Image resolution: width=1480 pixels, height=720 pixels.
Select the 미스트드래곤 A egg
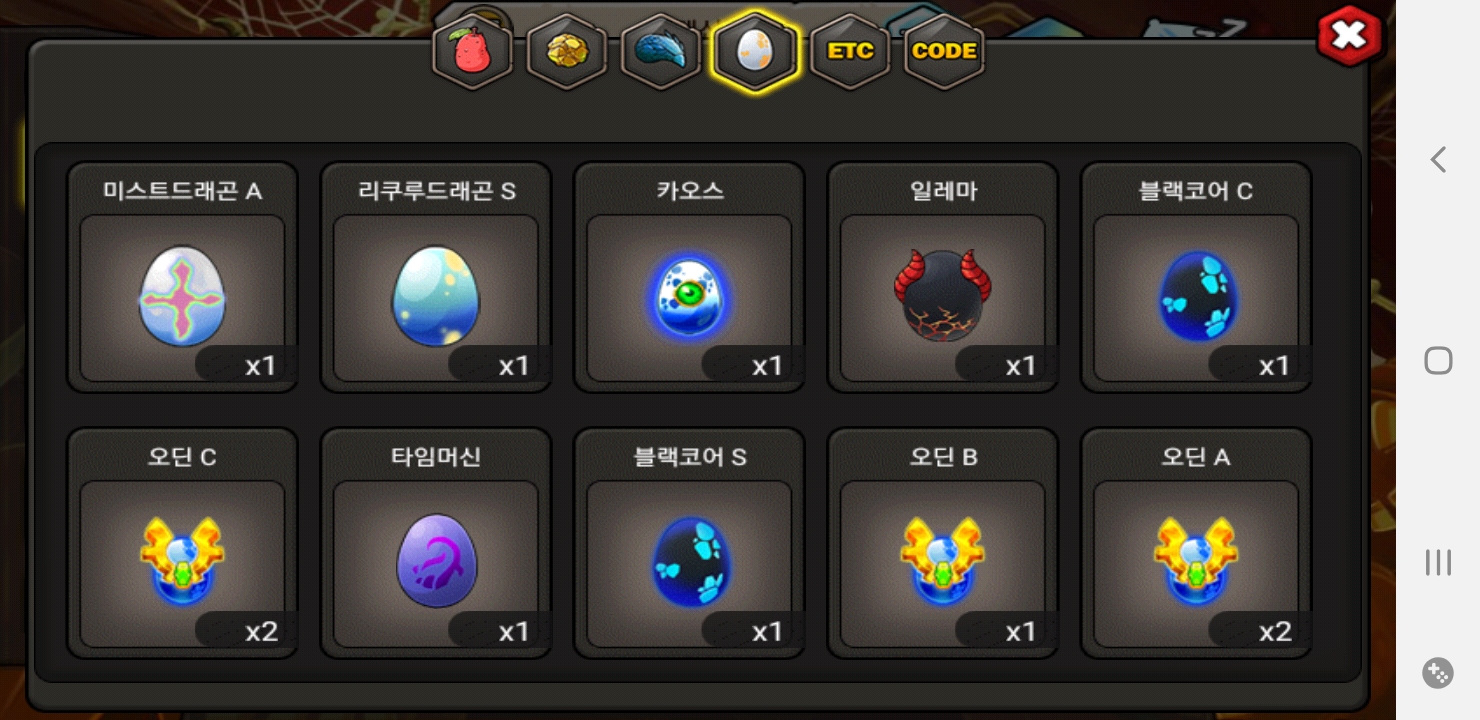[182, 277]
